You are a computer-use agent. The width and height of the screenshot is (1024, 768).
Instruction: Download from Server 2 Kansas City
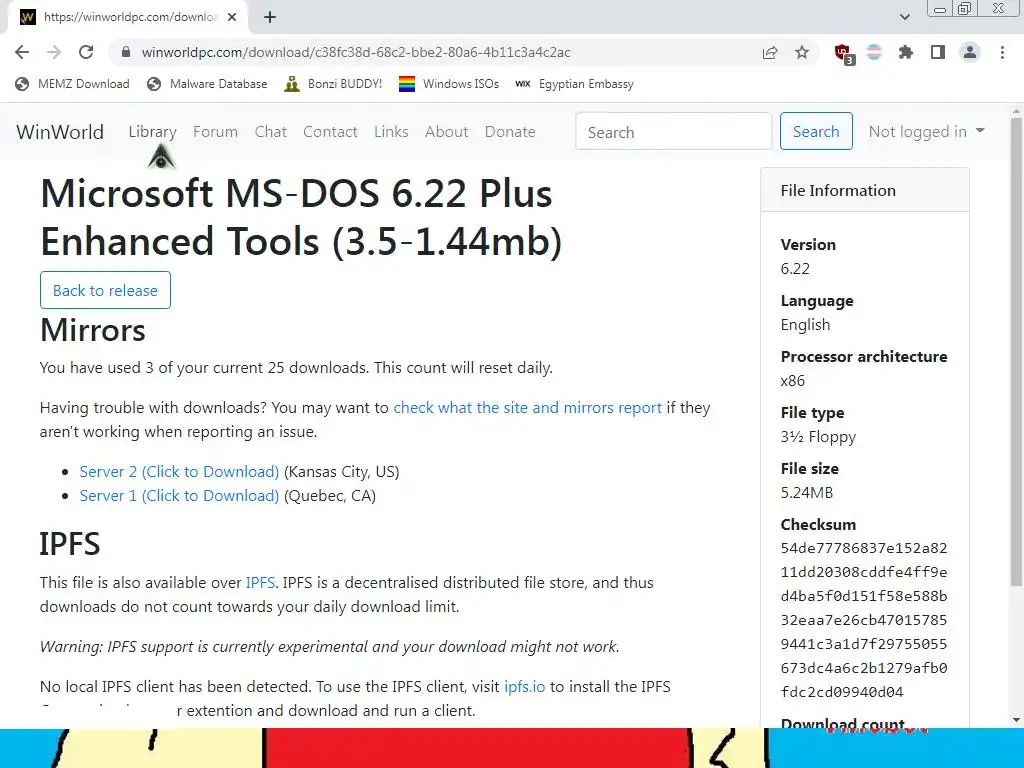click(x=179, y=472)
